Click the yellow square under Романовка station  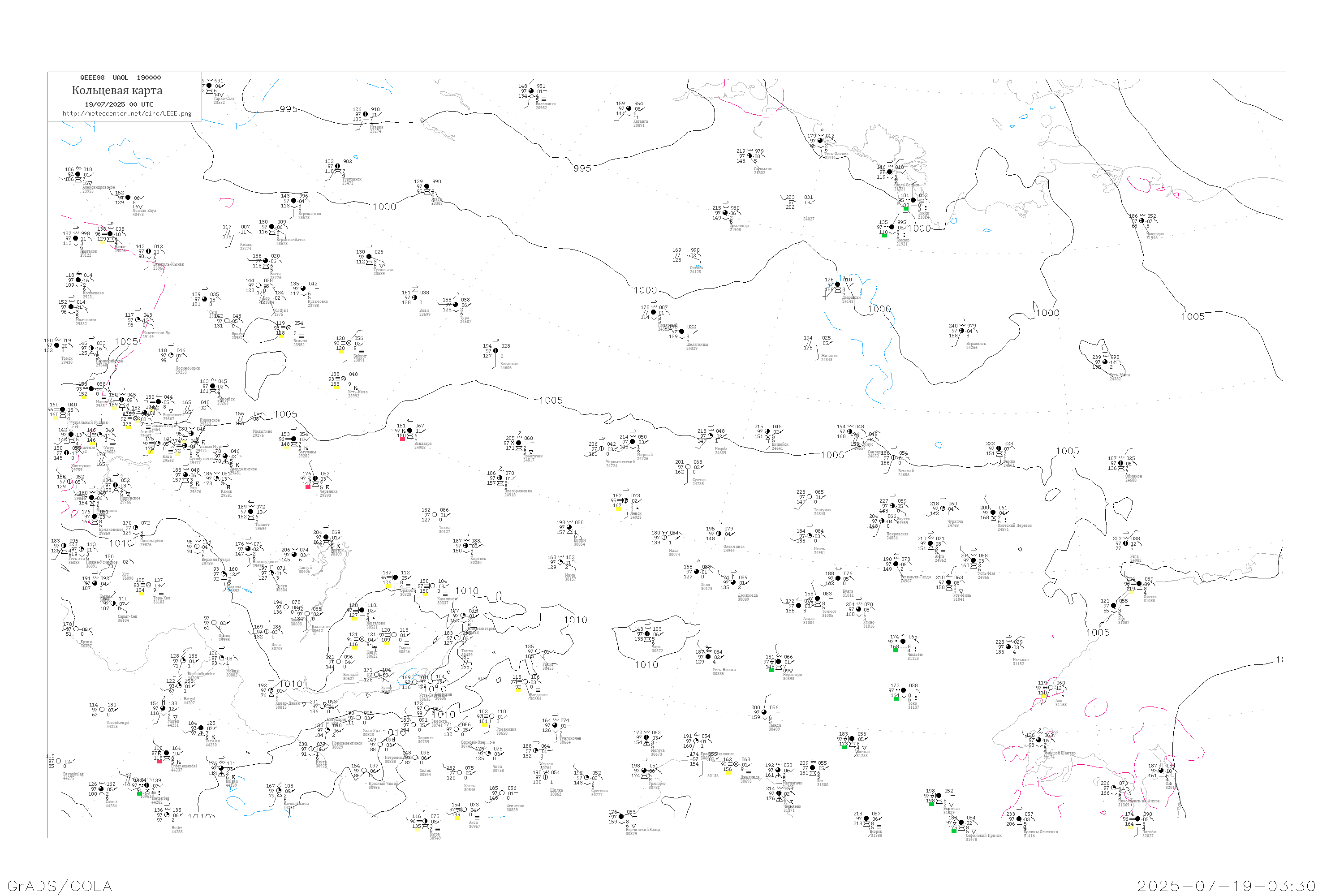pos(484,724)
